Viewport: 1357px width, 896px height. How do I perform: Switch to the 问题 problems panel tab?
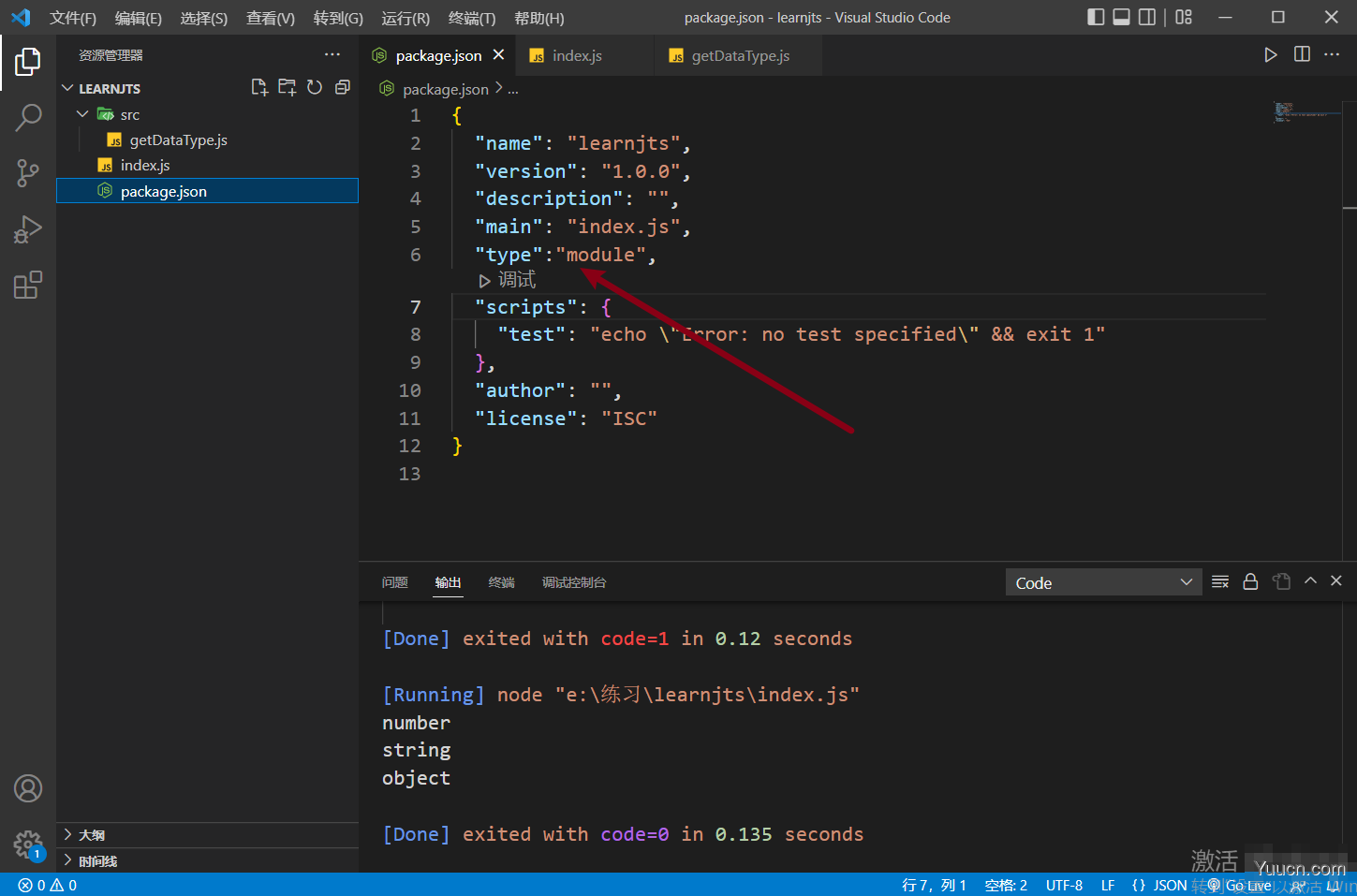coord(395,582)
